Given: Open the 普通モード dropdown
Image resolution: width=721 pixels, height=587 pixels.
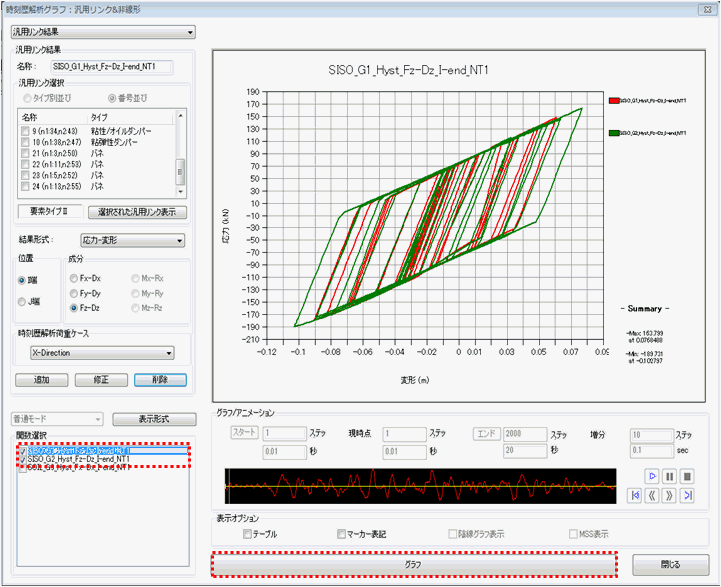Looking at the screenshot, I should coord(57,419).
